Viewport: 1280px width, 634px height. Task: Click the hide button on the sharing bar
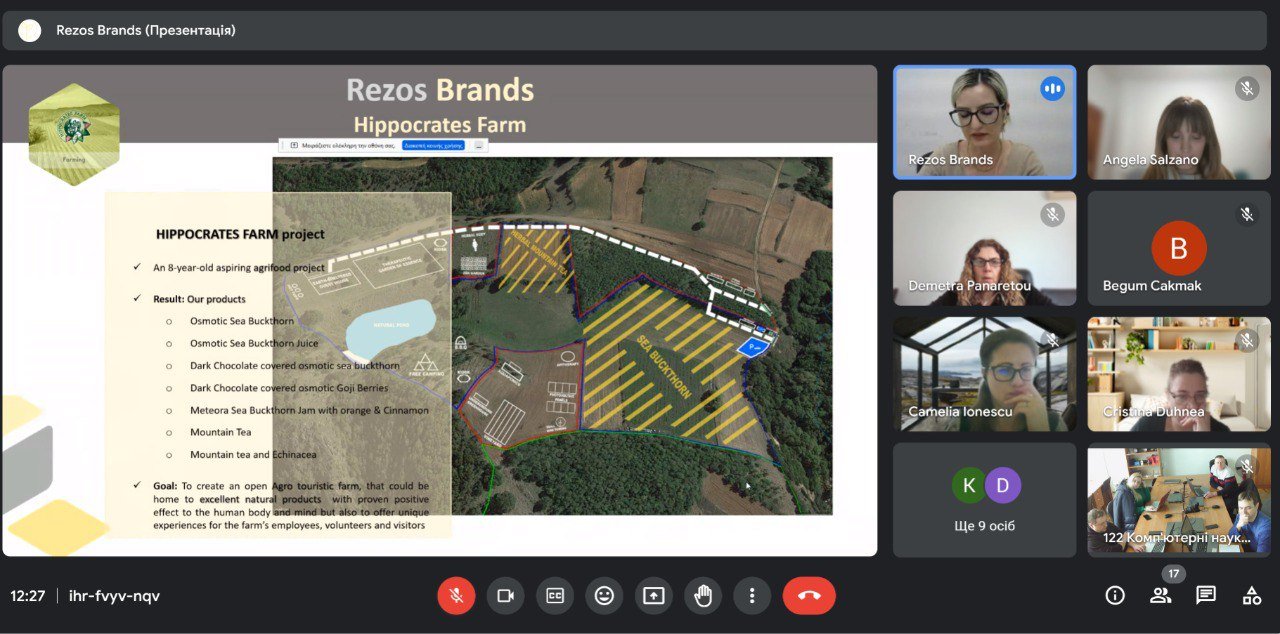[479, 145]
